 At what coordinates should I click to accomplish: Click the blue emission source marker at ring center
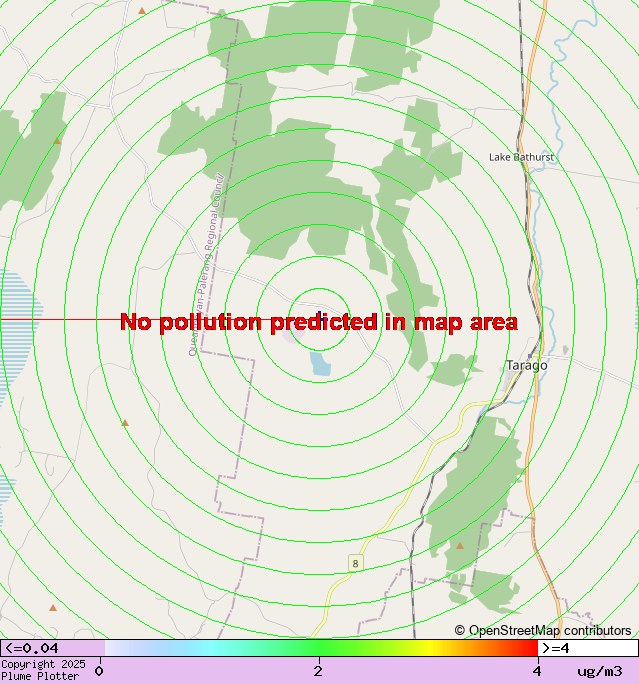[319, 314]
